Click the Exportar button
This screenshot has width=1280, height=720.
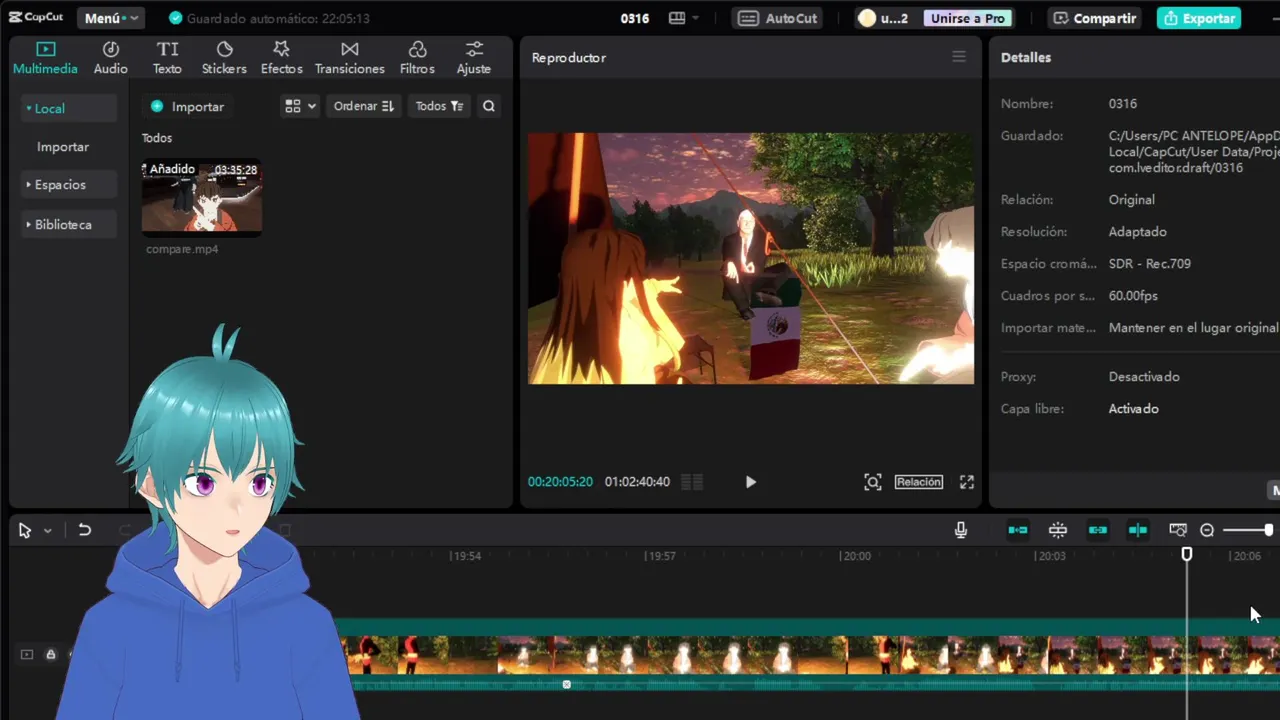click(1199, 18)
